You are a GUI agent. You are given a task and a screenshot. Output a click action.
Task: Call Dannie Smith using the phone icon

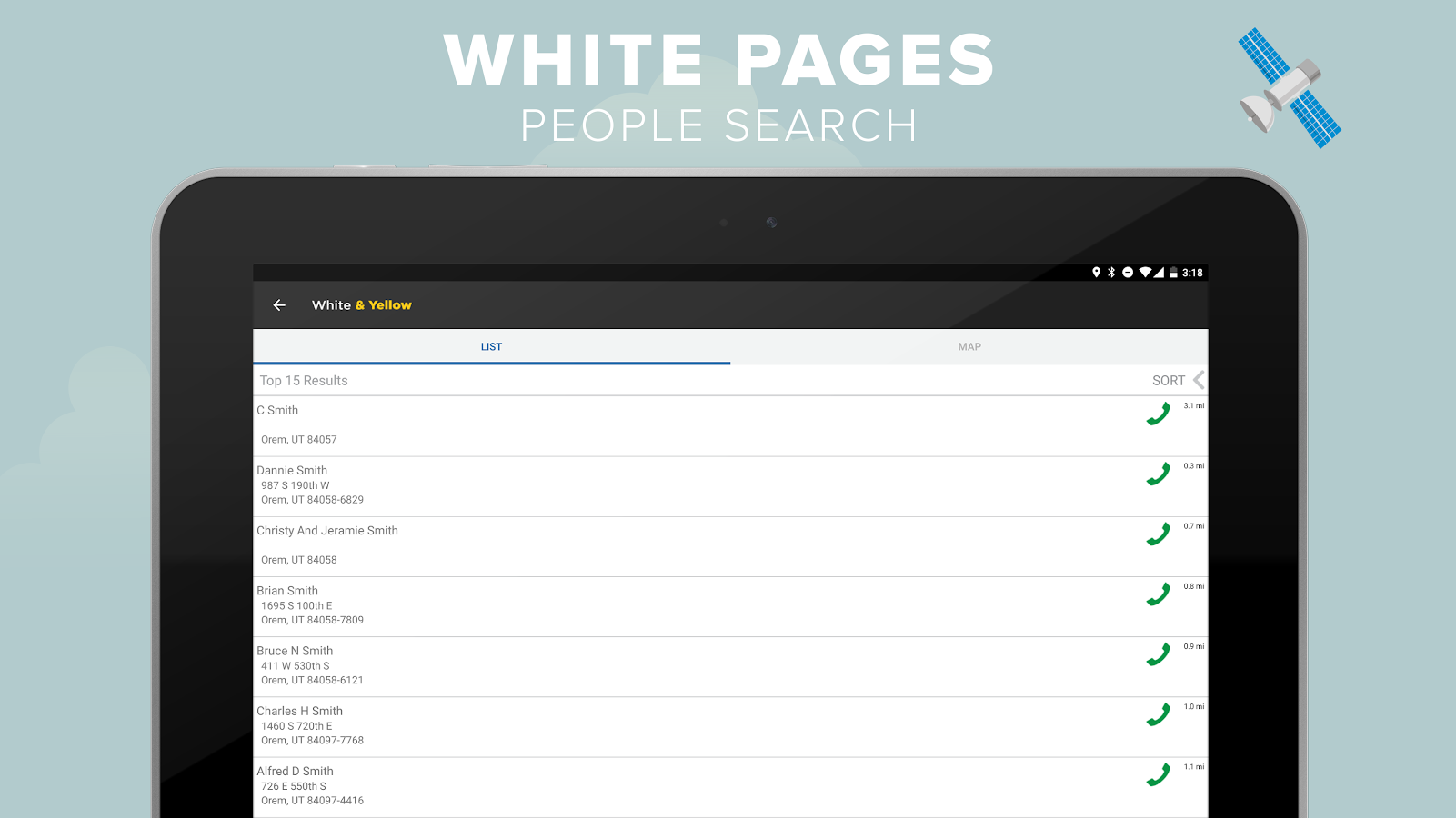(x=1158, y=474)
